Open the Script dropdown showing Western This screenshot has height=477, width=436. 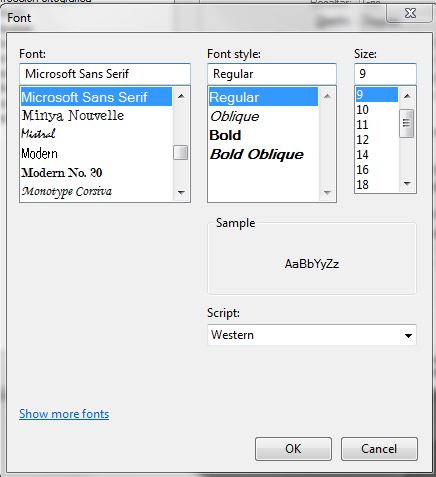coord(312,335)
